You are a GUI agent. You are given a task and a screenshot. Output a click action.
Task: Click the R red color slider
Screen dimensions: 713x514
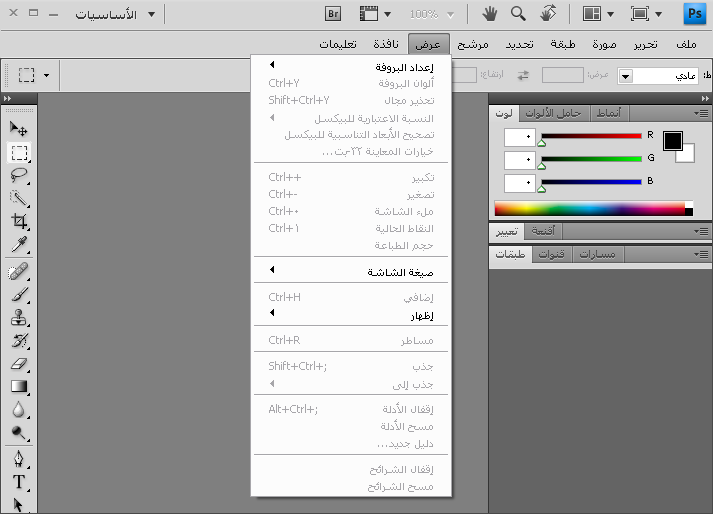590,135
